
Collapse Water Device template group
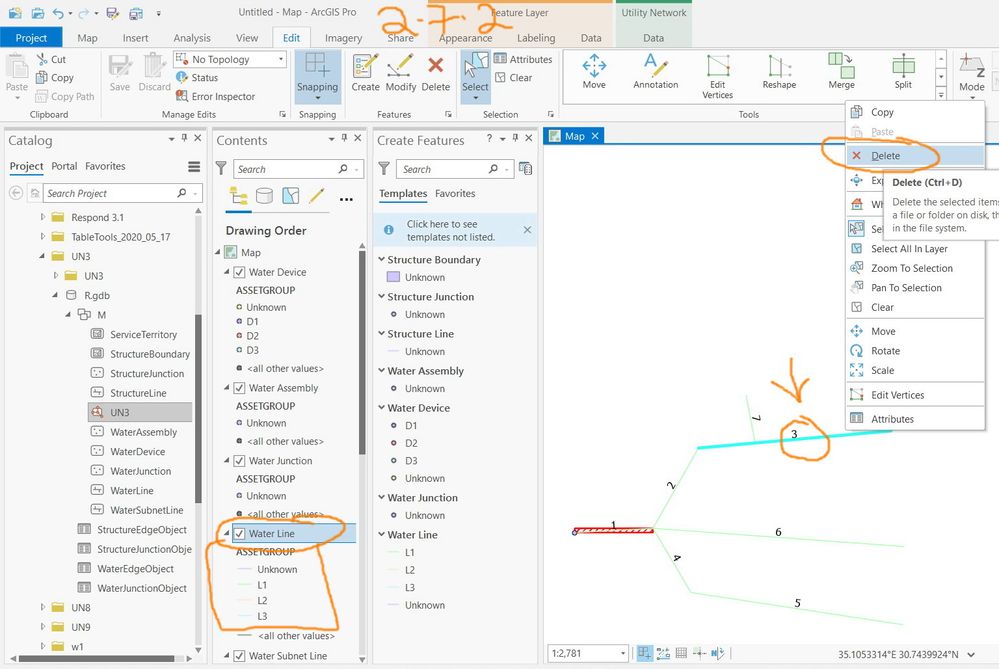click(381, 408)
